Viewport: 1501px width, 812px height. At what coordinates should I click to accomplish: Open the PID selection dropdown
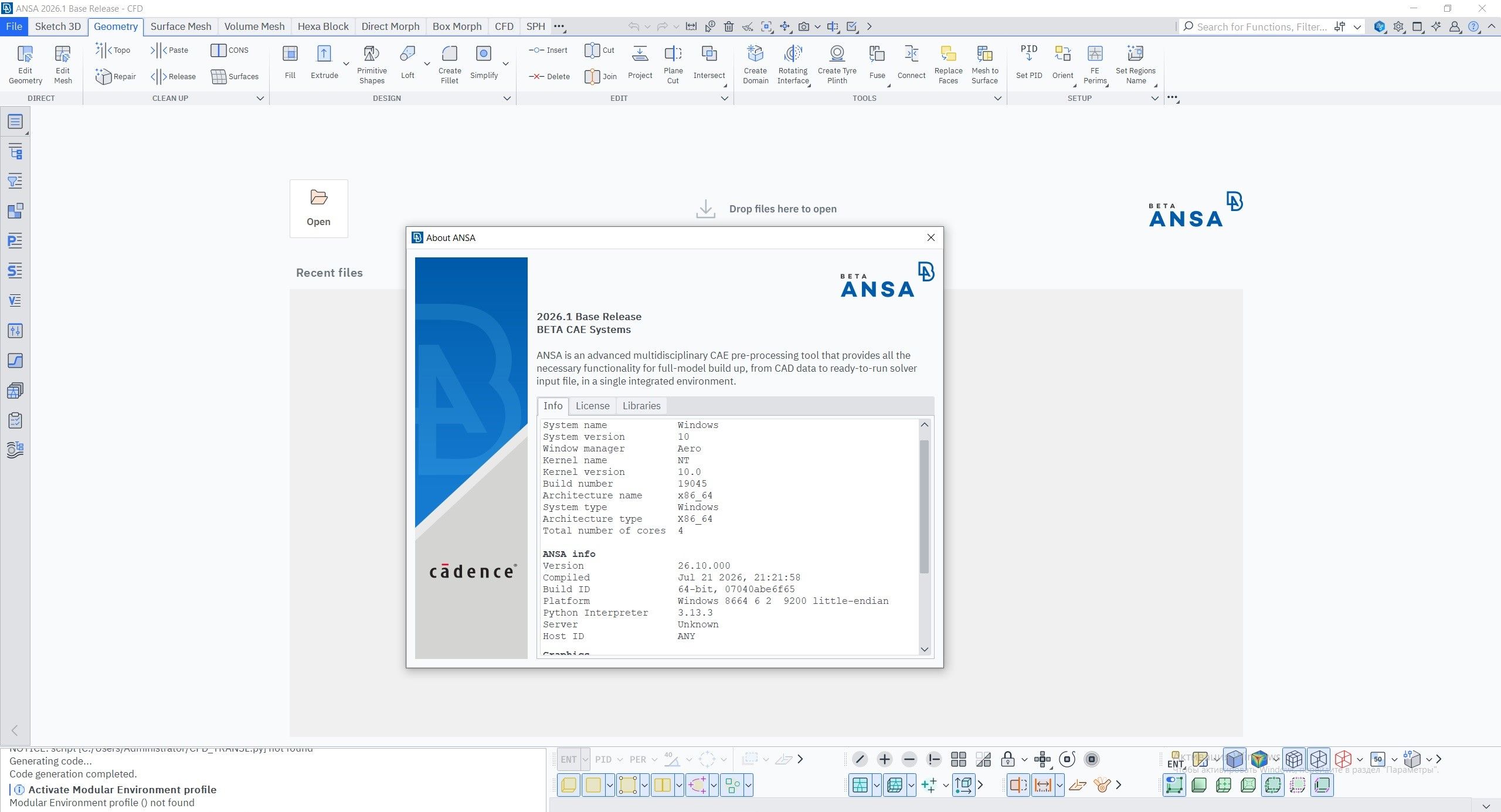coord(620,759)
